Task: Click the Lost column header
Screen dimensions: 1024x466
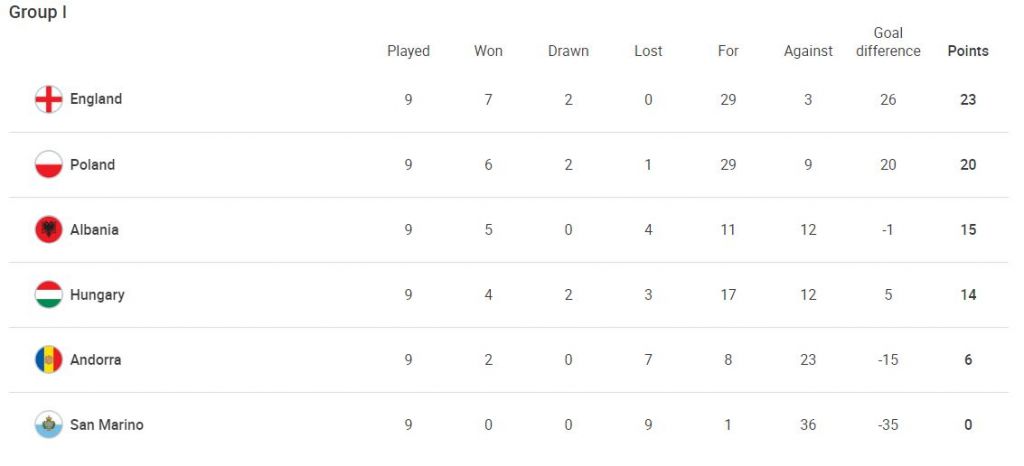Action: tap(648, 51)
